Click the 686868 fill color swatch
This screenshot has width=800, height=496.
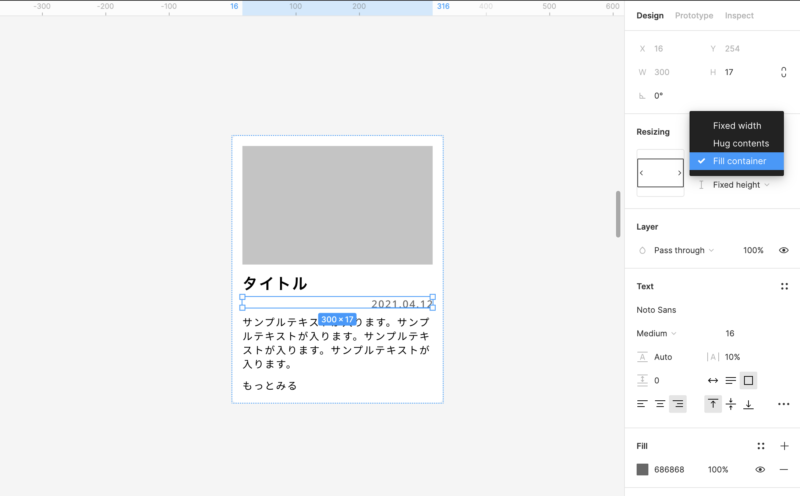click(643, 469)
